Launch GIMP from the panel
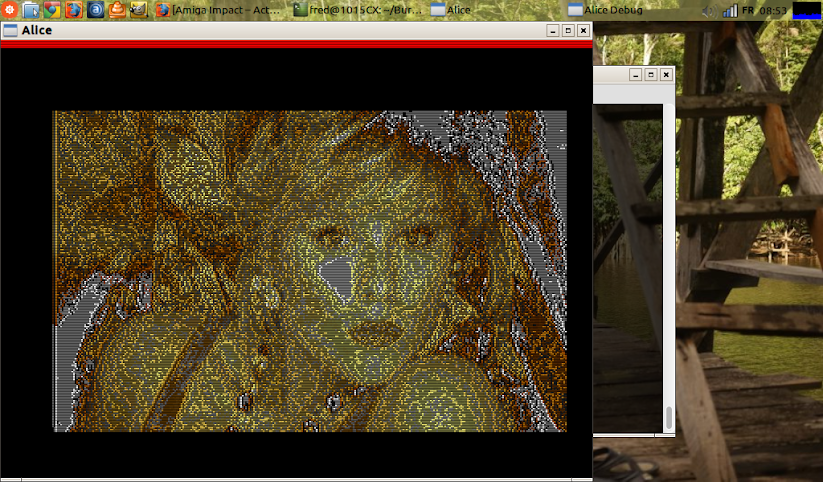 tap(139, 9)
